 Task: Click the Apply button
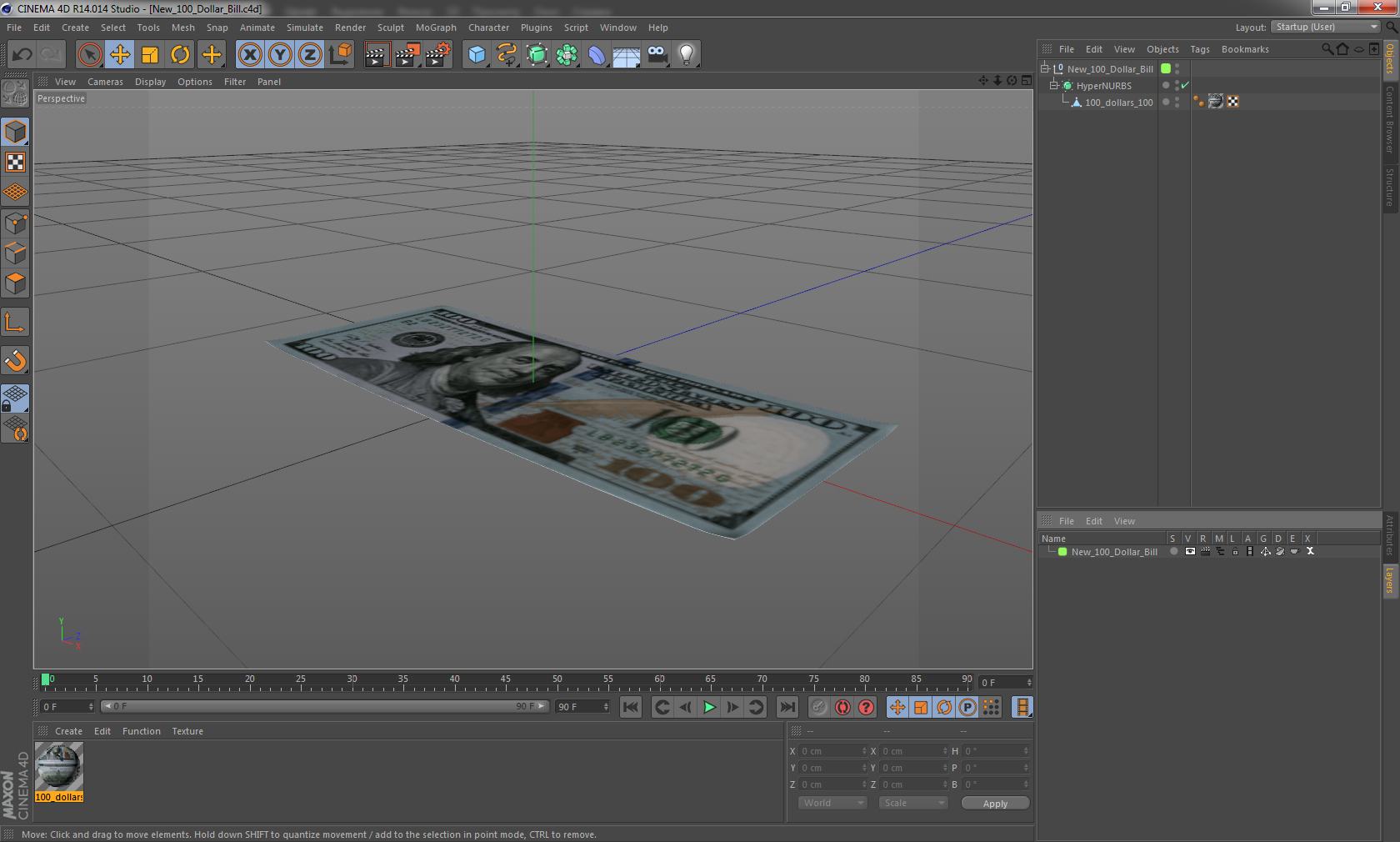[x=995, y=803]
